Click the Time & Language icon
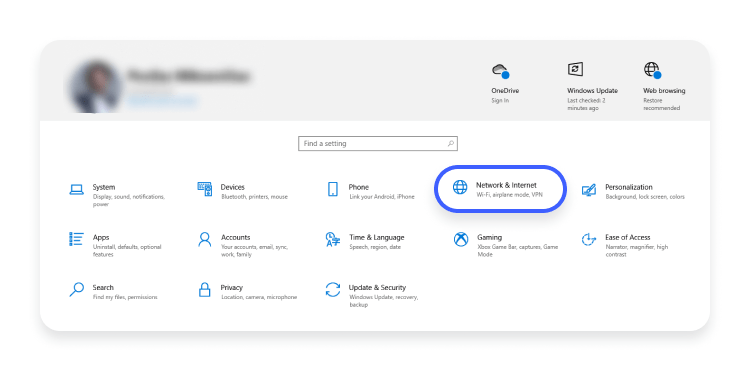750x371 pixels. (x=333, y=239)
